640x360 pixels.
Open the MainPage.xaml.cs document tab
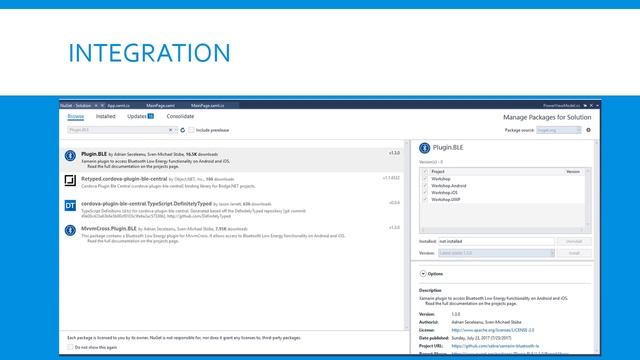207,106
